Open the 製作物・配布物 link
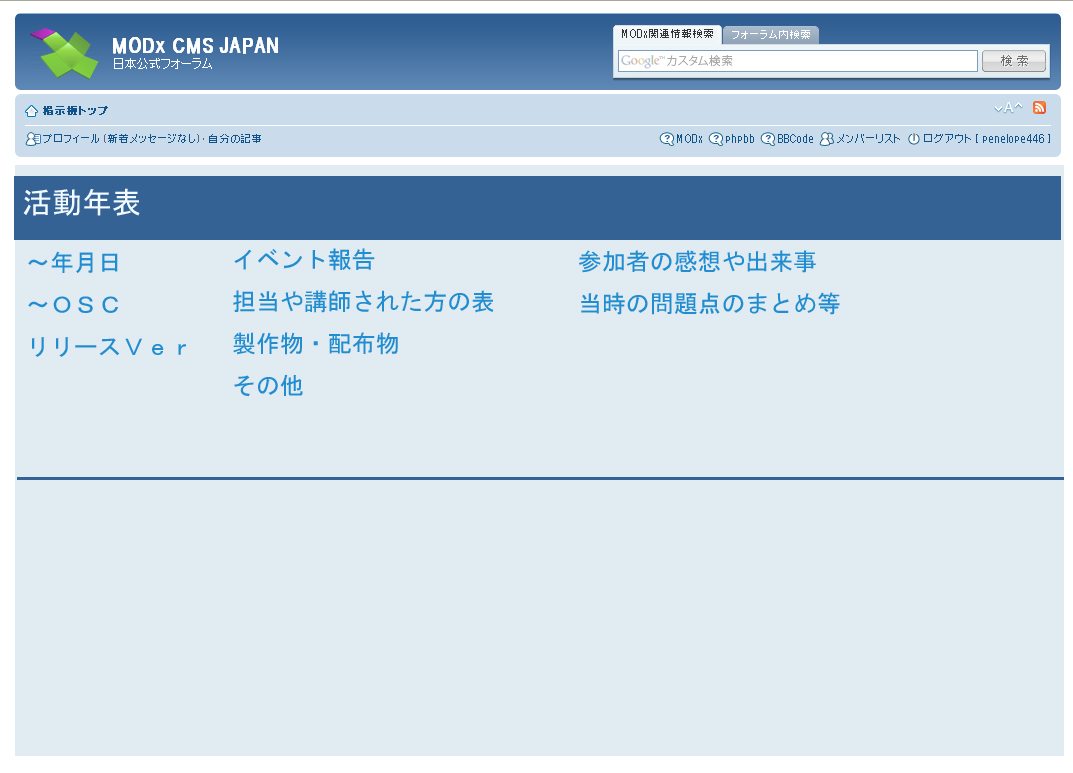This screenshot has height=773, width=1073. click(x=315, y=344)
